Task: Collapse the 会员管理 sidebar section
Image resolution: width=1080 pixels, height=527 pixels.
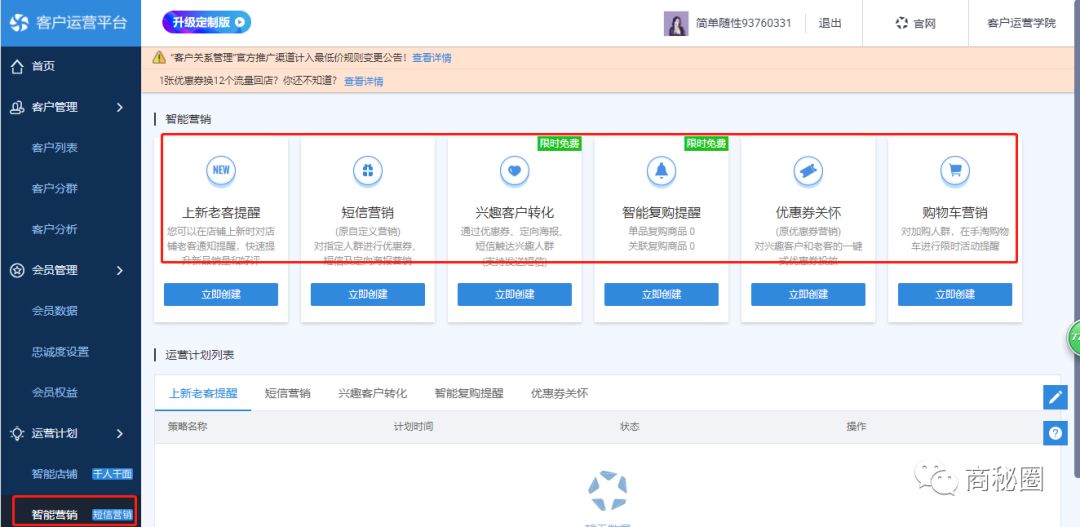Action: tap(120, 270)
